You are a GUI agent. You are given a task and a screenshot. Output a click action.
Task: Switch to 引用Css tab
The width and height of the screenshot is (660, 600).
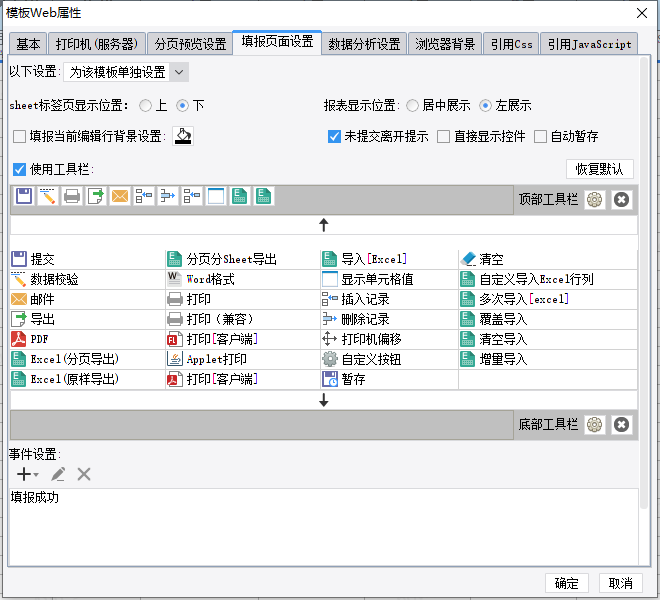tap(511, 44)
